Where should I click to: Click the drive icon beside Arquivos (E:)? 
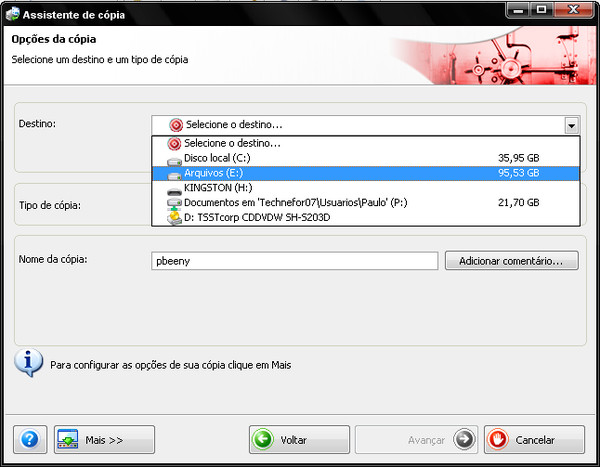click(174, 176)
